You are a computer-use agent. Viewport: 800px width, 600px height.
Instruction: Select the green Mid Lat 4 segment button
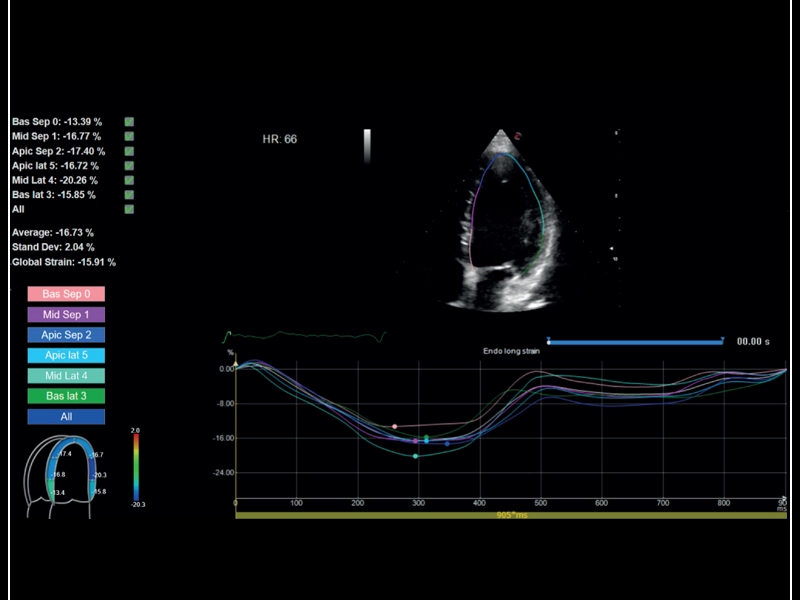pyautogui.click(x=65, y=375)
